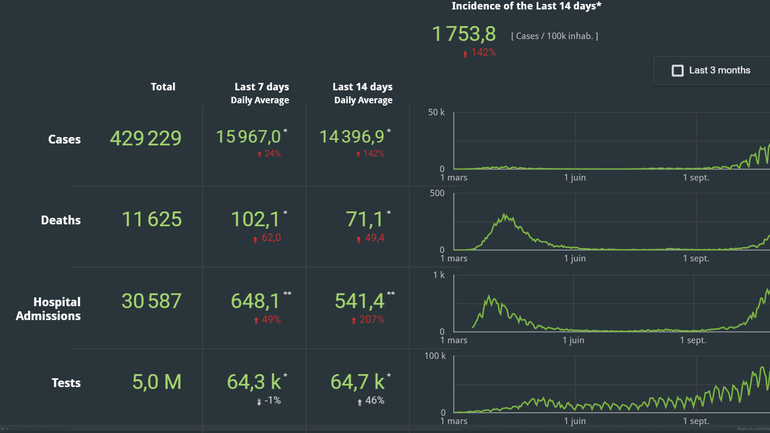The height and width of the screenshot is (433, 770).
Task: Click the down arrow beside -1% for Tests
Action: click(x=261, y=401)
